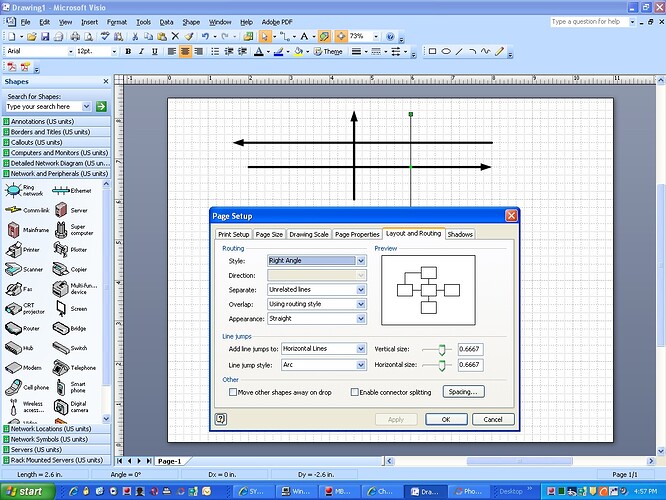Select the Pointer tool icon
Image resolution: width=666 pixels, height=500 pixels.
coord(265,37)
